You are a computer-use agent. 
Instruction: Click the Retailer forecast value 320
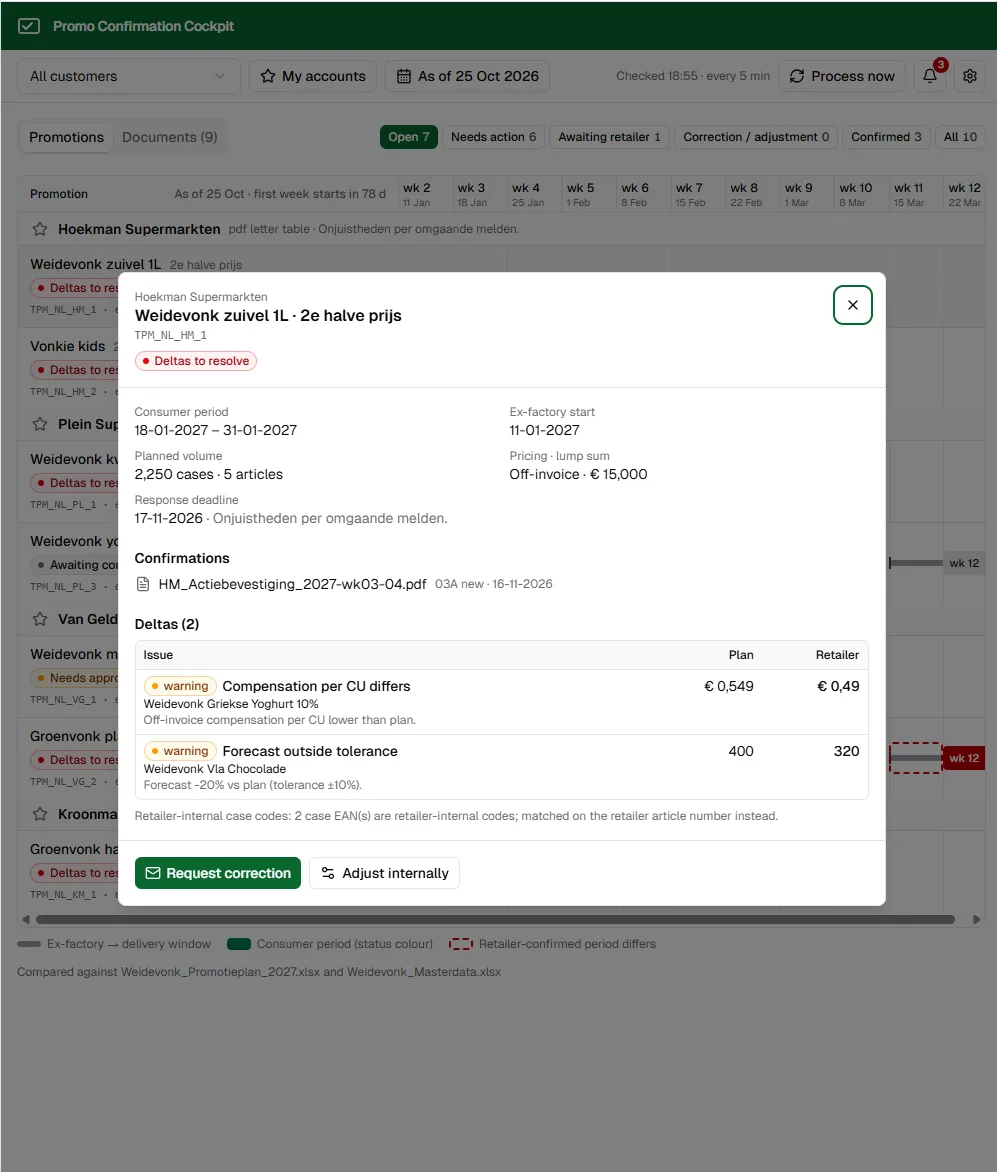(846, 751)
